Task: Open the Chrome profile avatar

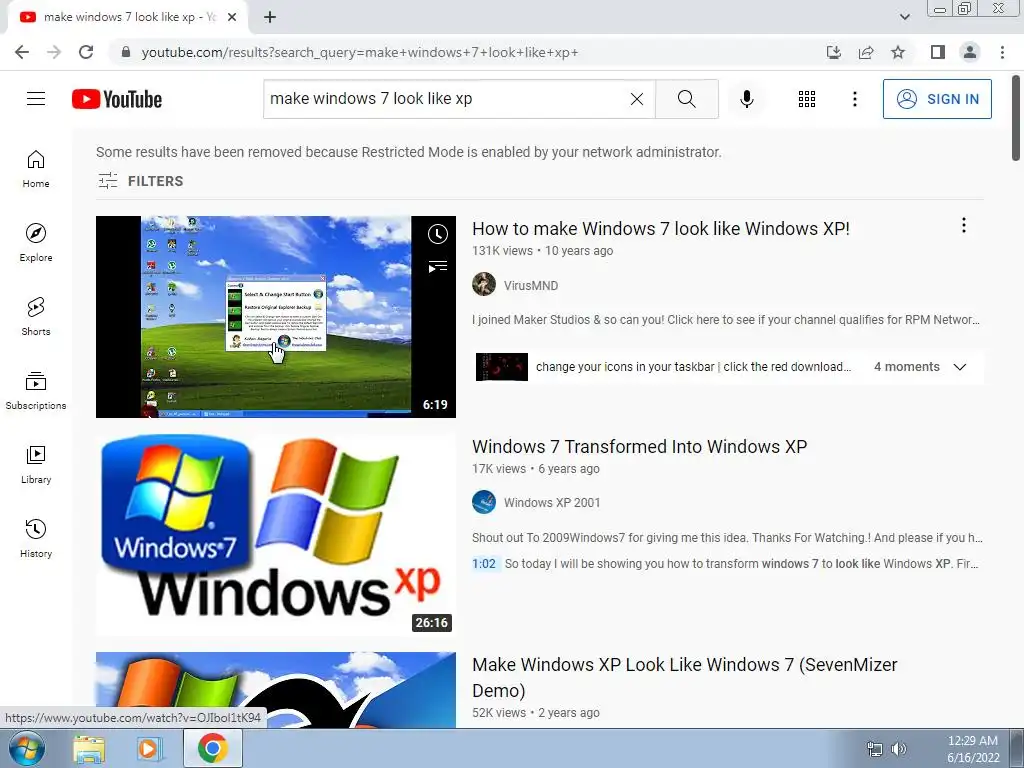Action: [970, 52]
